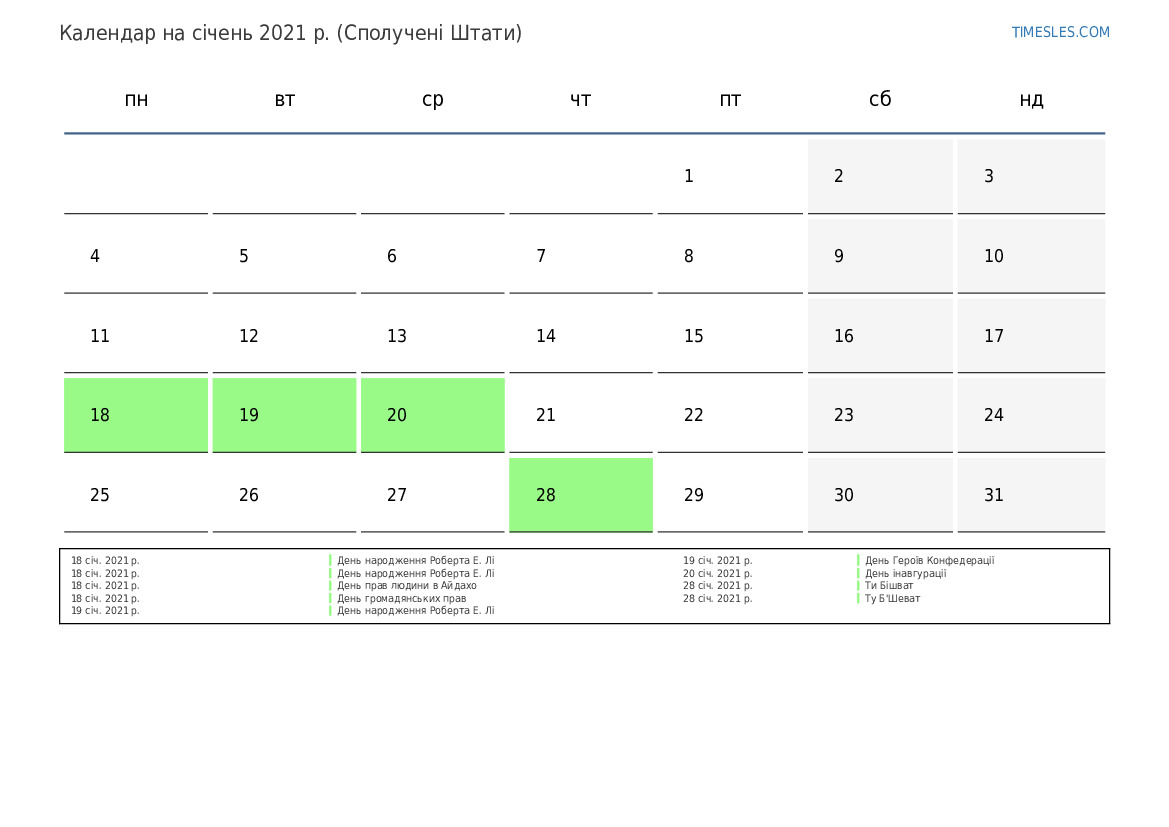Choose the green-highlighted date 28

click(580, 495)
